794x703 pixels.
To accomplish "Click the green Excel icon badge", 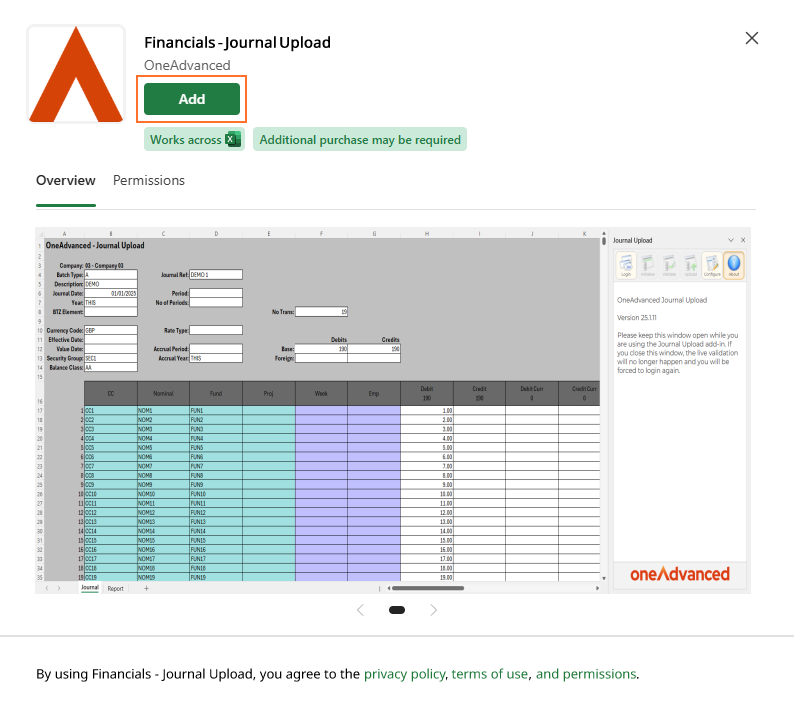I will 234,140.
